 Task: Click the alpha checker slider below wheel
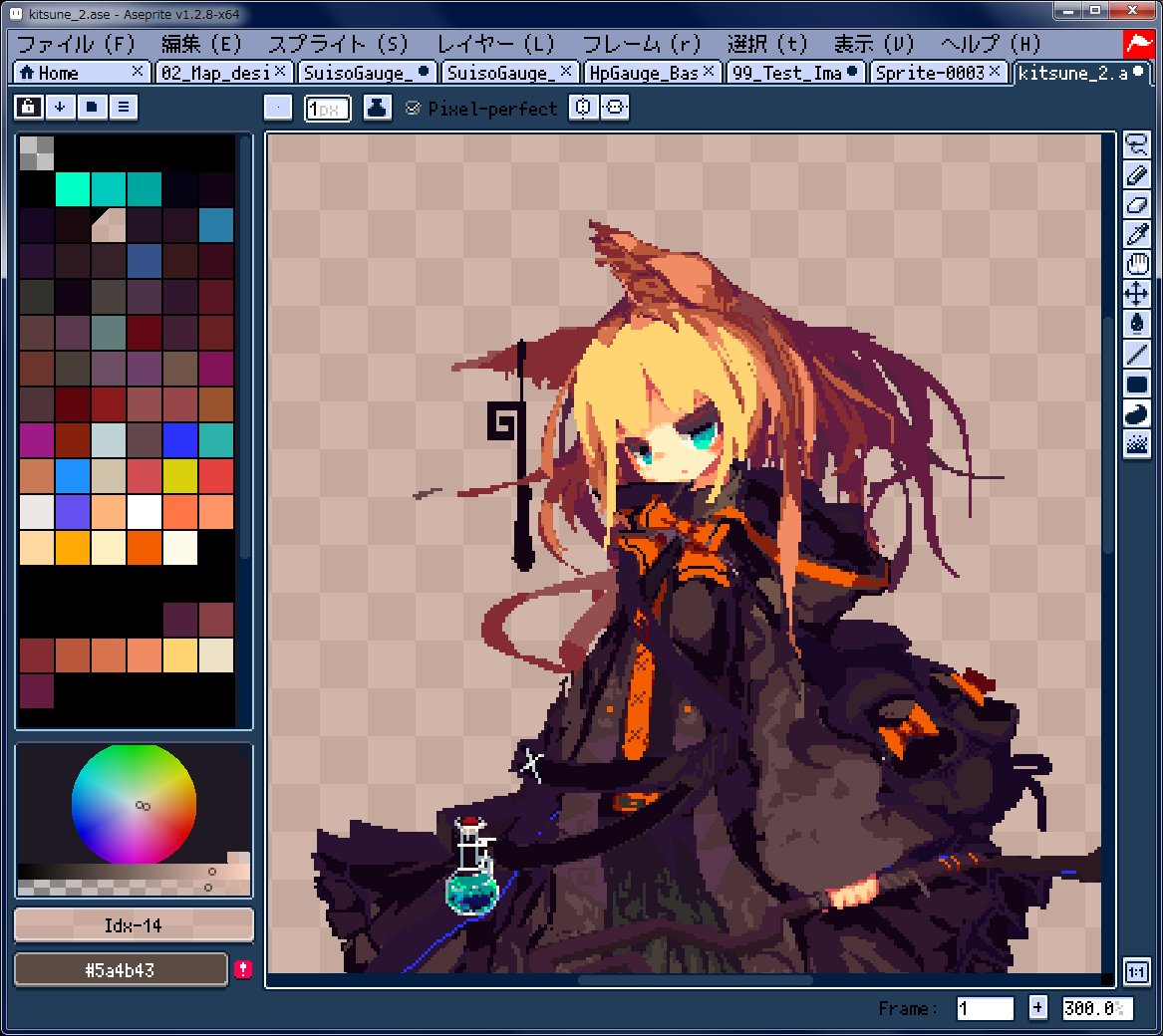click(134, 887)
